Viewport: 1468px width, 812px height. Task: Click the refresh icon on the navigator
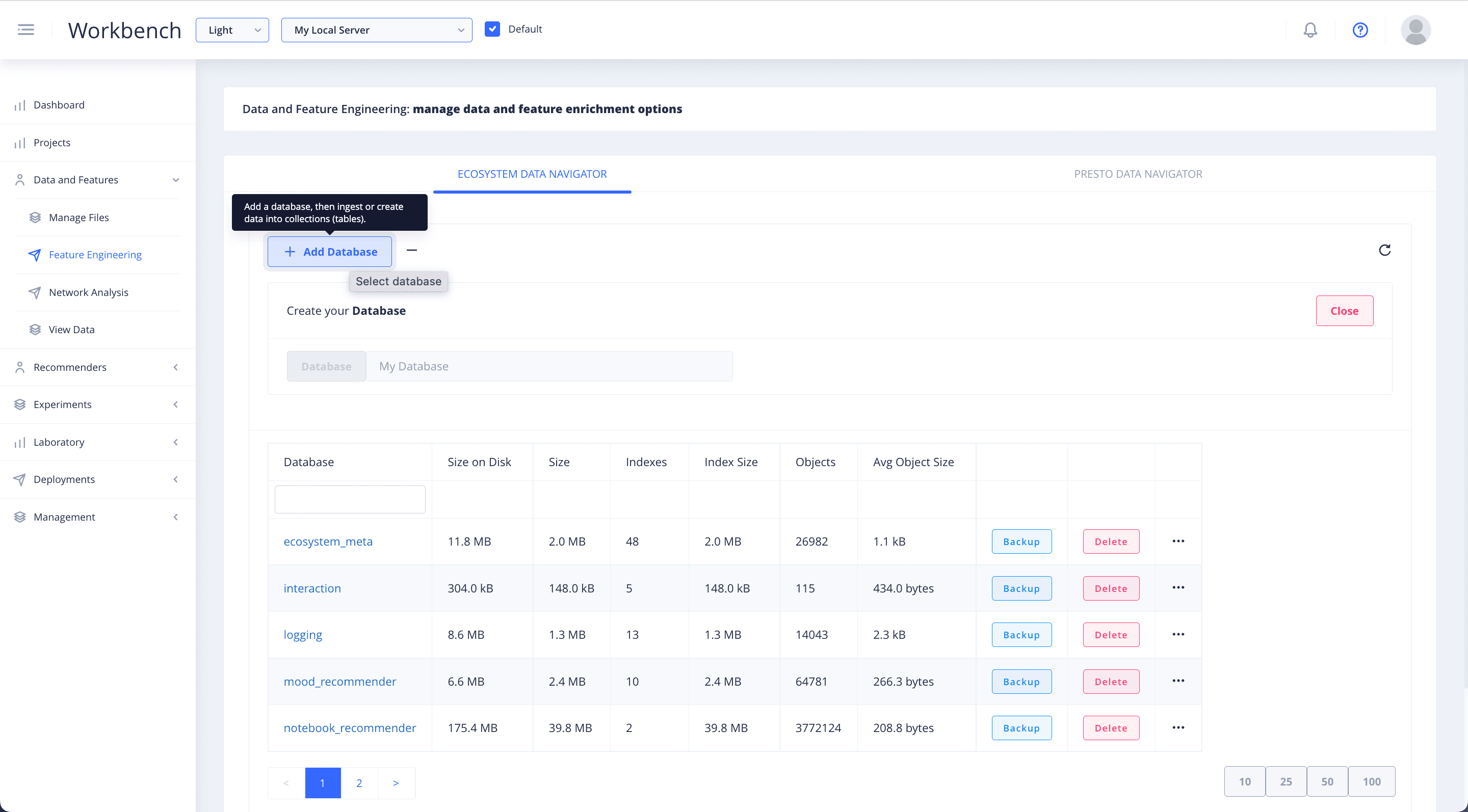click(1384, 251)
